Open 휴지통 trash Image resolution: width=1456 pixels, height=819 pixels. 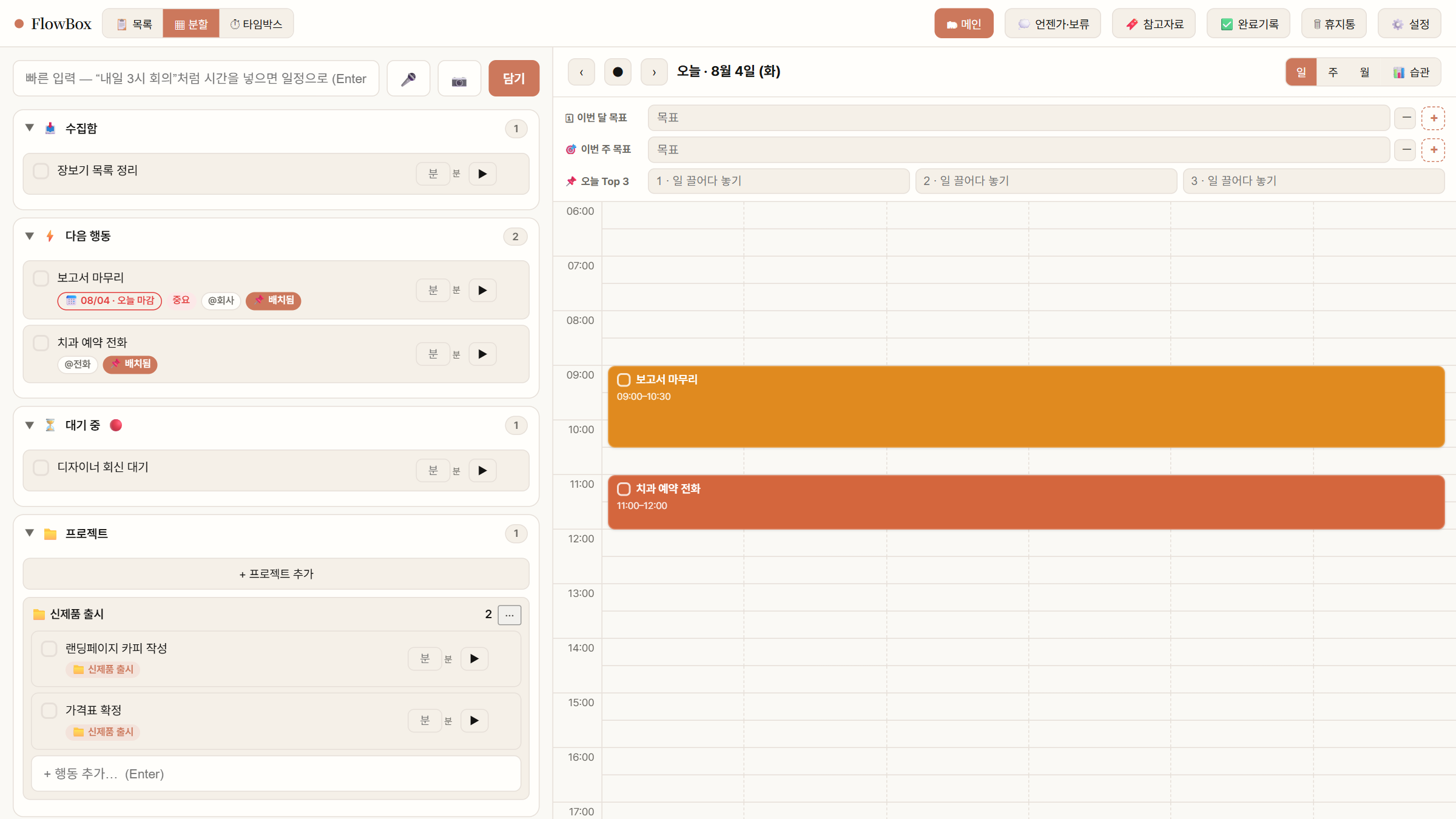tap(1333, 24)
